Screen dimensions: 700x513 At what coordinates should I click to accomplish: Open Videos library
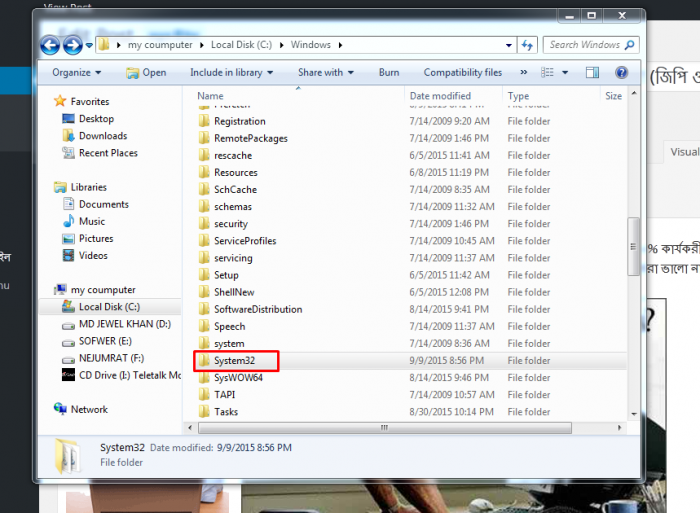coord(93,255)
